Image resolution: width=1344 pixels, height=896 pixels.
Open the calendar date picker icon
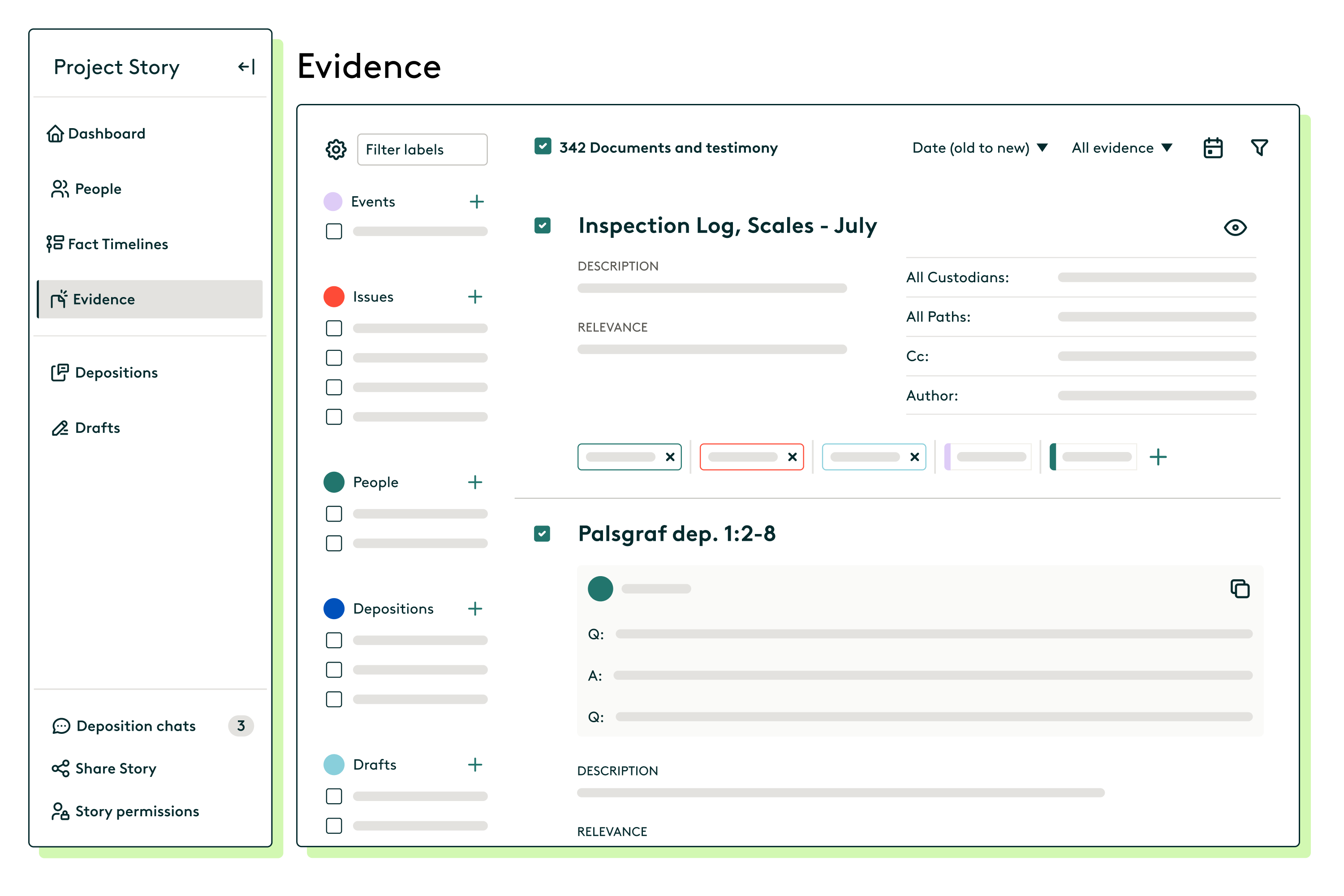[1213, 148]
